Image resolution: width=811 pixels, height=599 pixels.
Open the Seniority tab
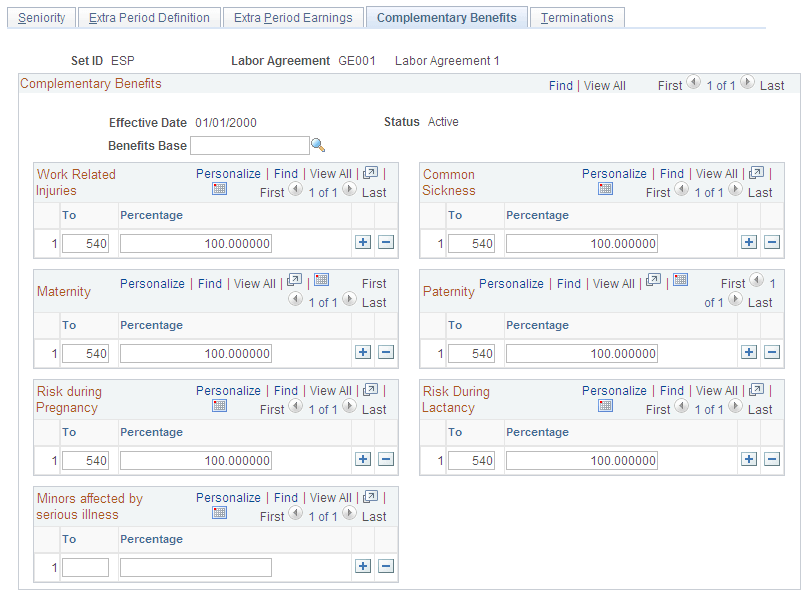(41, 17)
